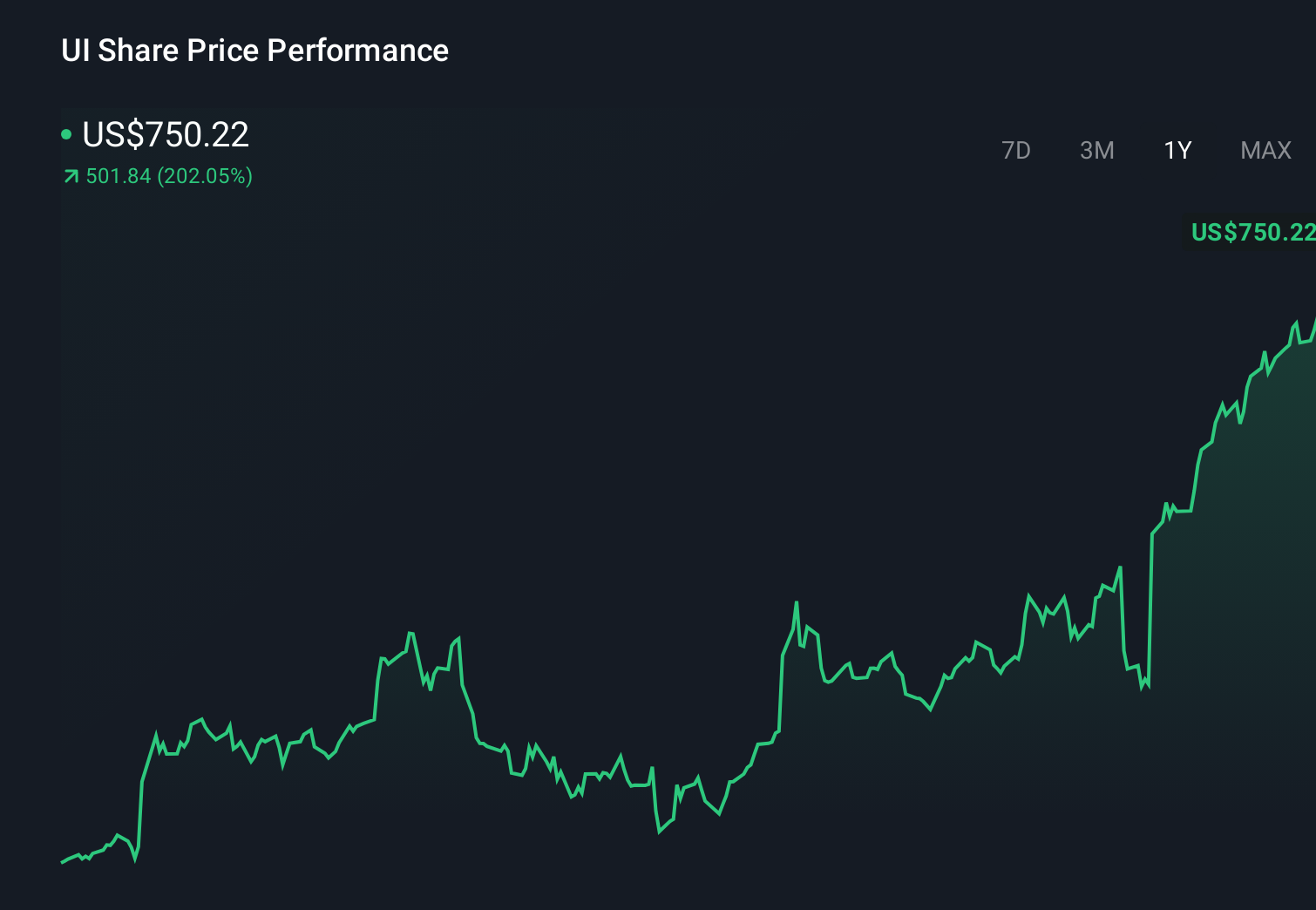
Task: Click the sharp spike peak mid-chart
Action: [x=797, y=602]
